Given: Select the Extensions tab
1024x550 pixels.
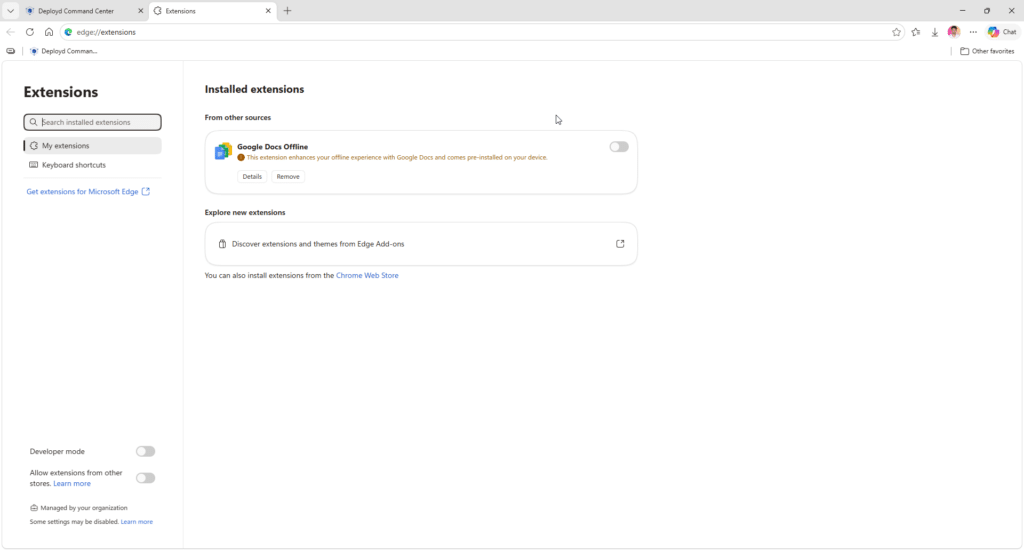Looking at the screenshot, I should click(212, 11).
